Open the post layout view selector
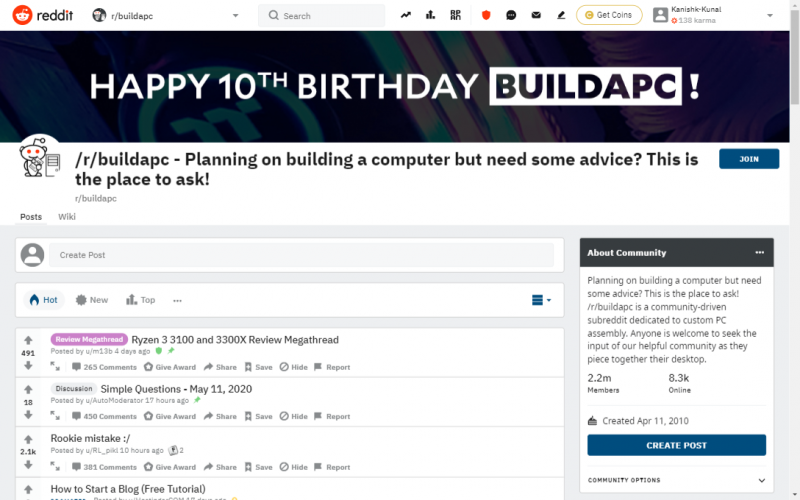The height and width of the screenshot is (500, 800). [x=541, y=300]
